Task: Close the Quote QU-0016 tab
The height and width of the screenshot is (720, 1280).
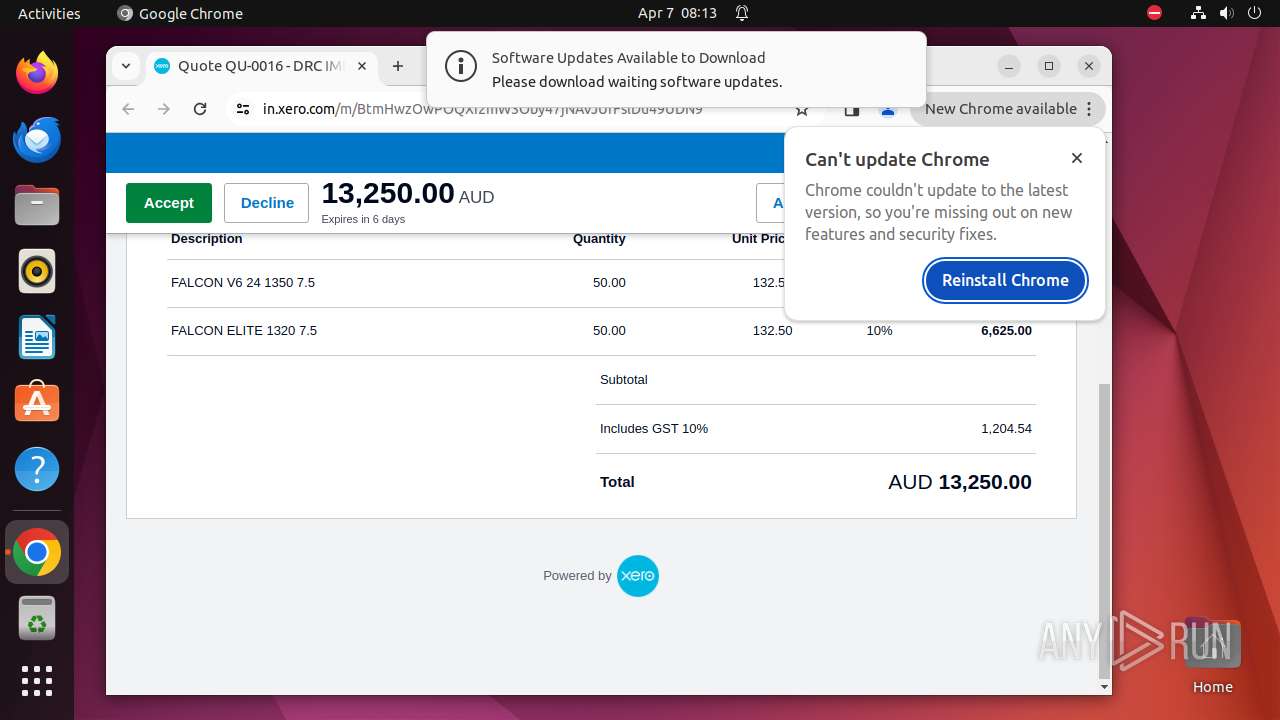Action: [x=362, y=66]
